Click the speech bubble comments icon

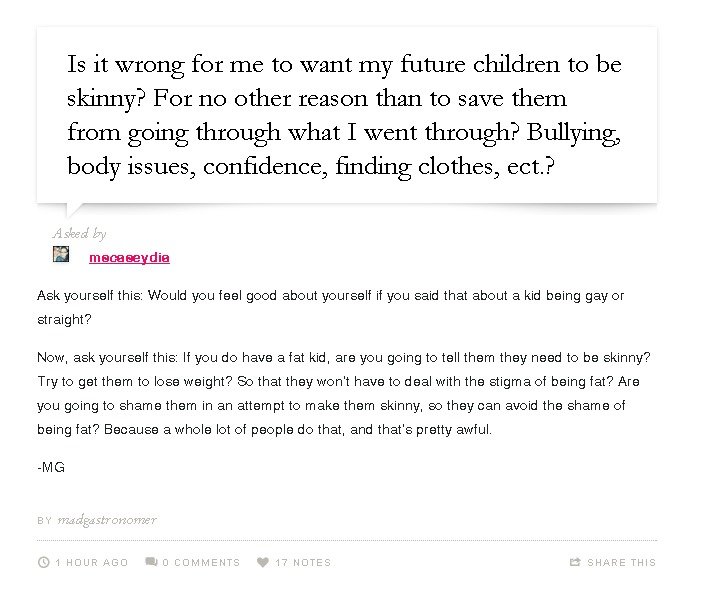click(x=151, y=562)
